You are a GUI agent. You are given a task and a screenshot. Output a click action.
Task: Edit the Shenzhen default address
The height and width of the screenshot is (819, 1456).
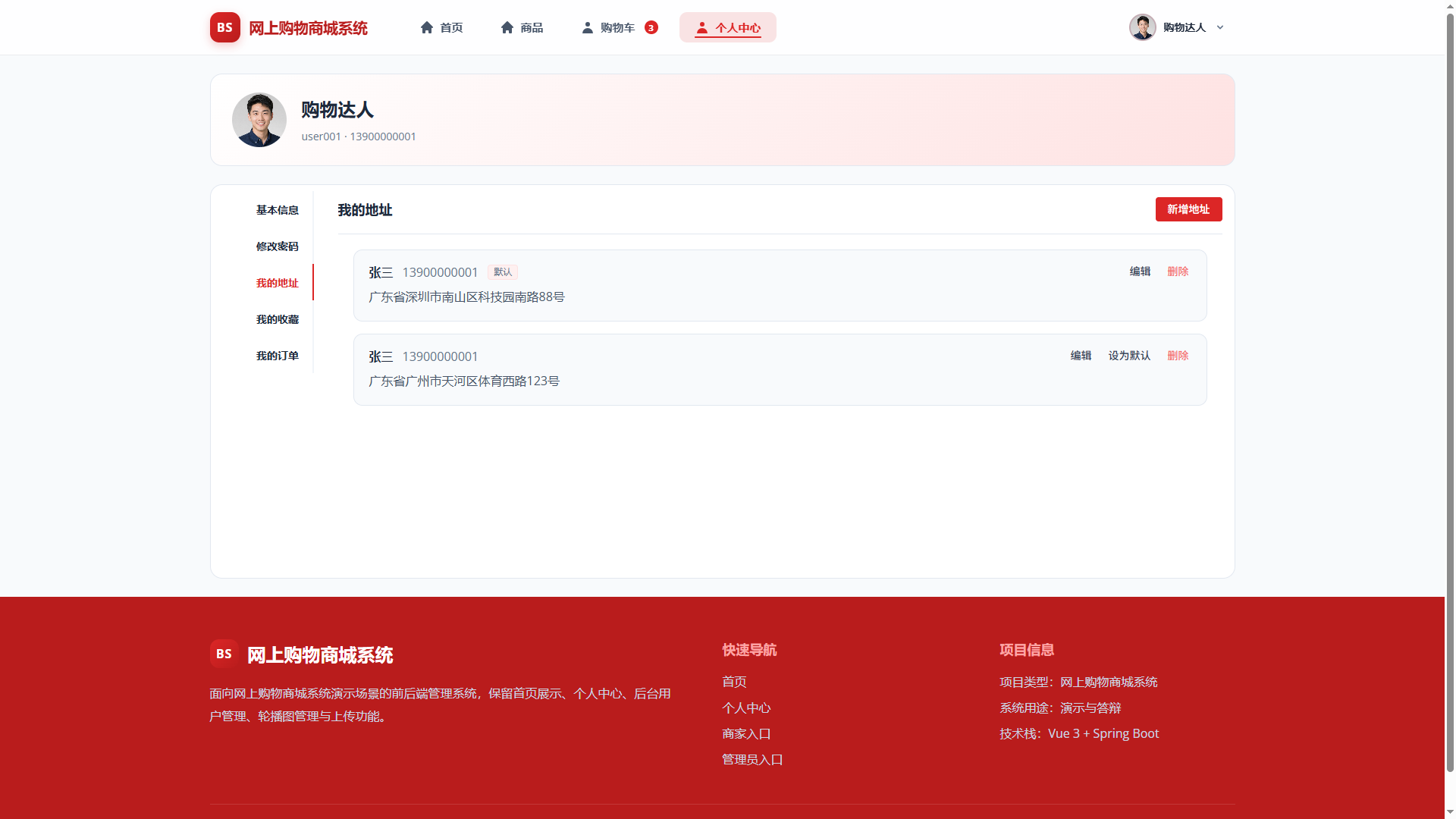pos(1140,271)
